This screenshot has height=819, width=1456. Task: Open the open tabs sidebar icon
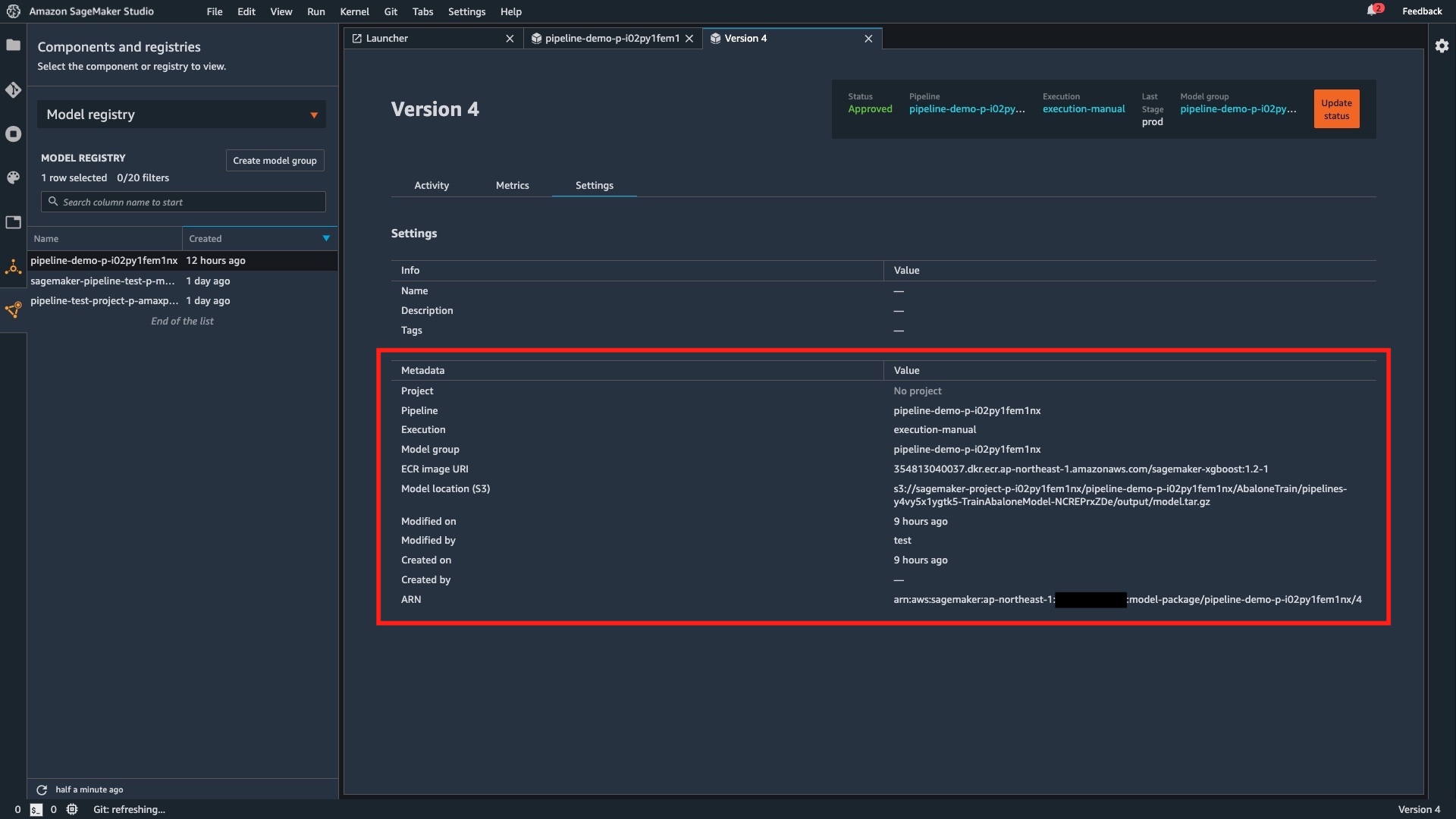pyautogui.click(x=14, y=222)
